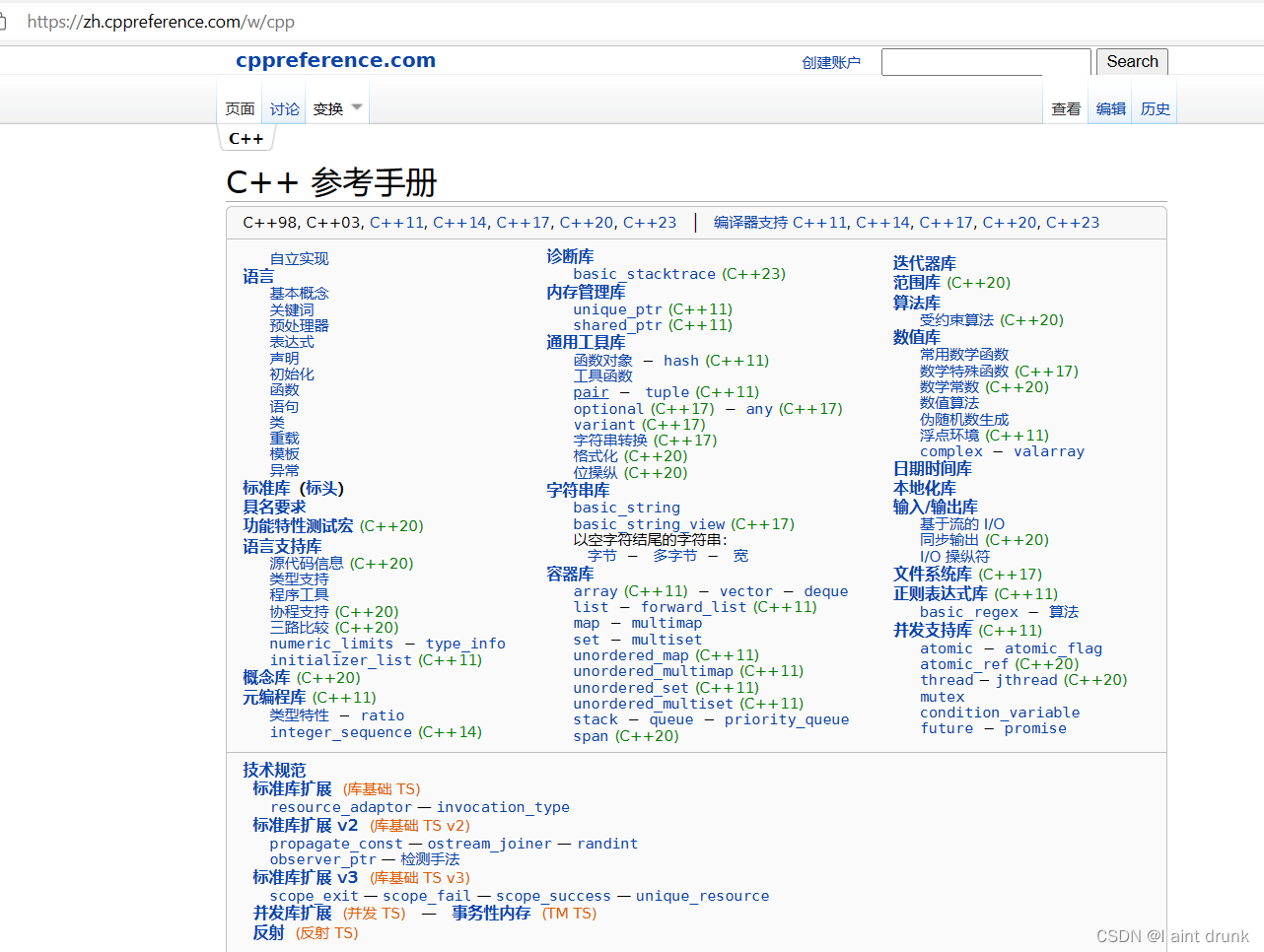This screenshot has width=1264, height=952.
Task: Open the 迭代器库 link
Action: (925, 263)
